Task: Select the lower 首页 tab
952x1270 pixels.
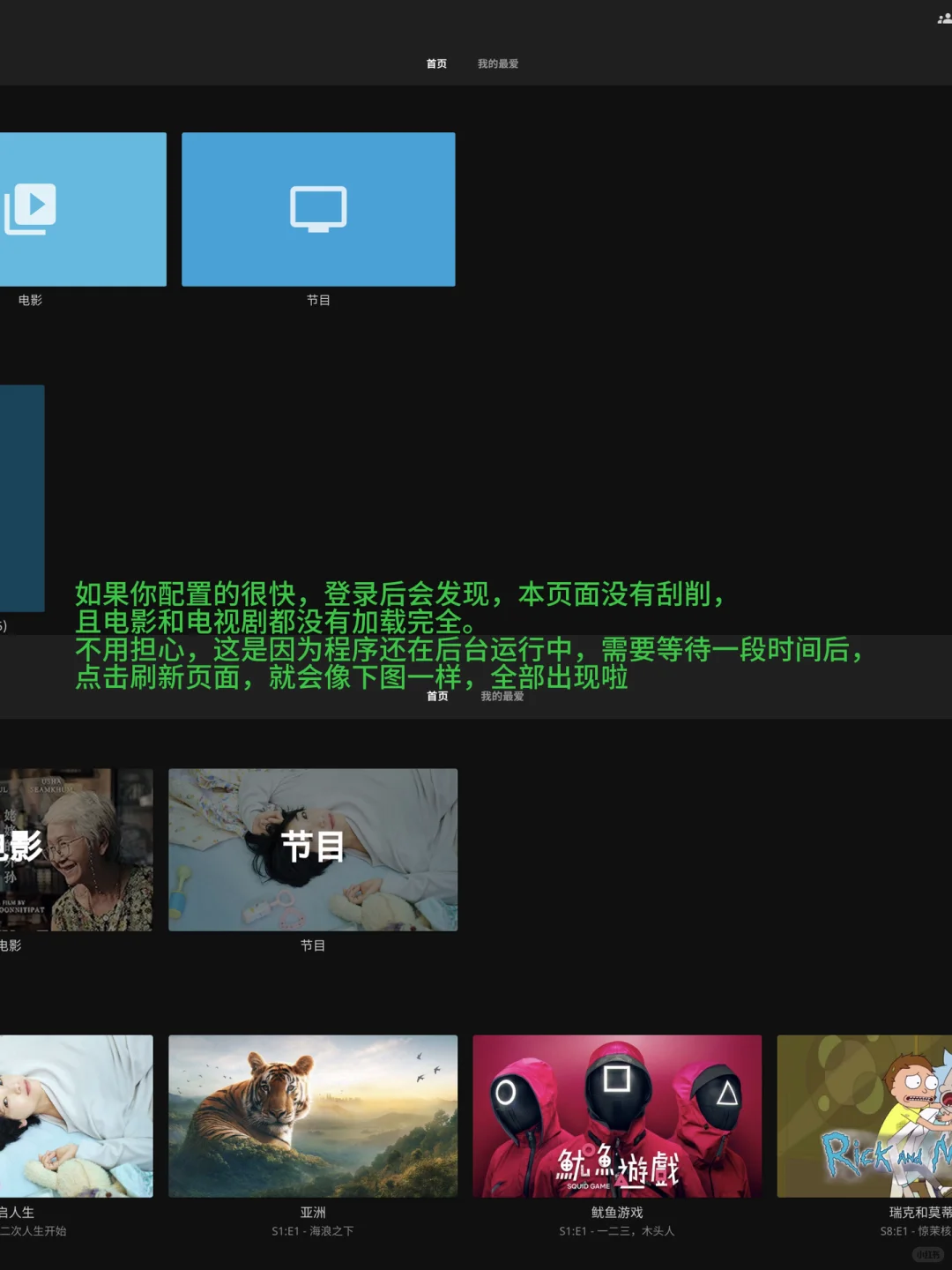Action: click(x=437, y=697)
